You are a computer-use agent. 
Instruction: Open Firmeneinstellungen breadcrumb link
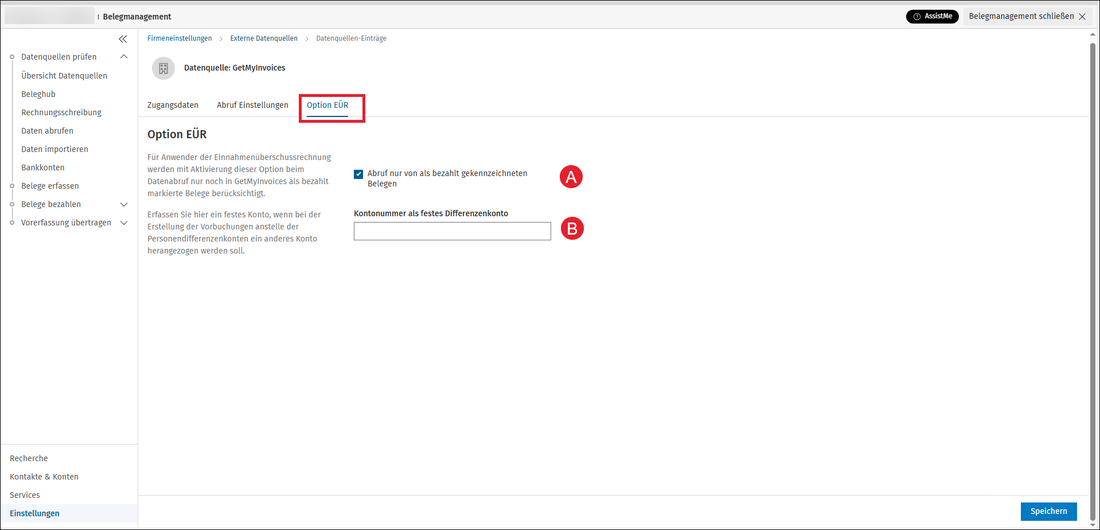click(x=180, y=39)
